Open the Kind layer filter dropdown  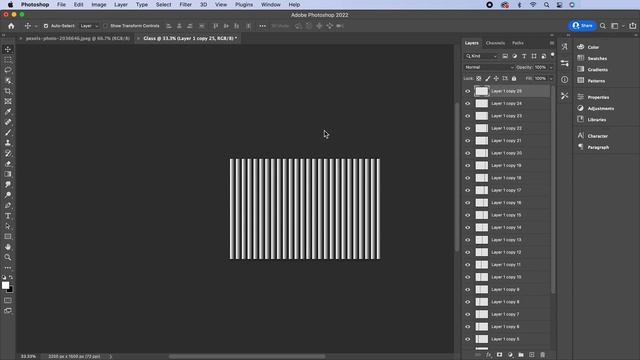(x=482, y=56)
